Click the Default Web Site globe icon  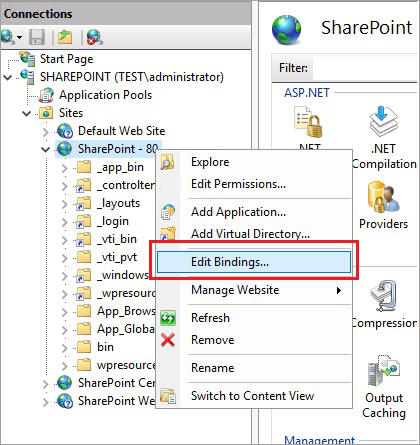65,131
